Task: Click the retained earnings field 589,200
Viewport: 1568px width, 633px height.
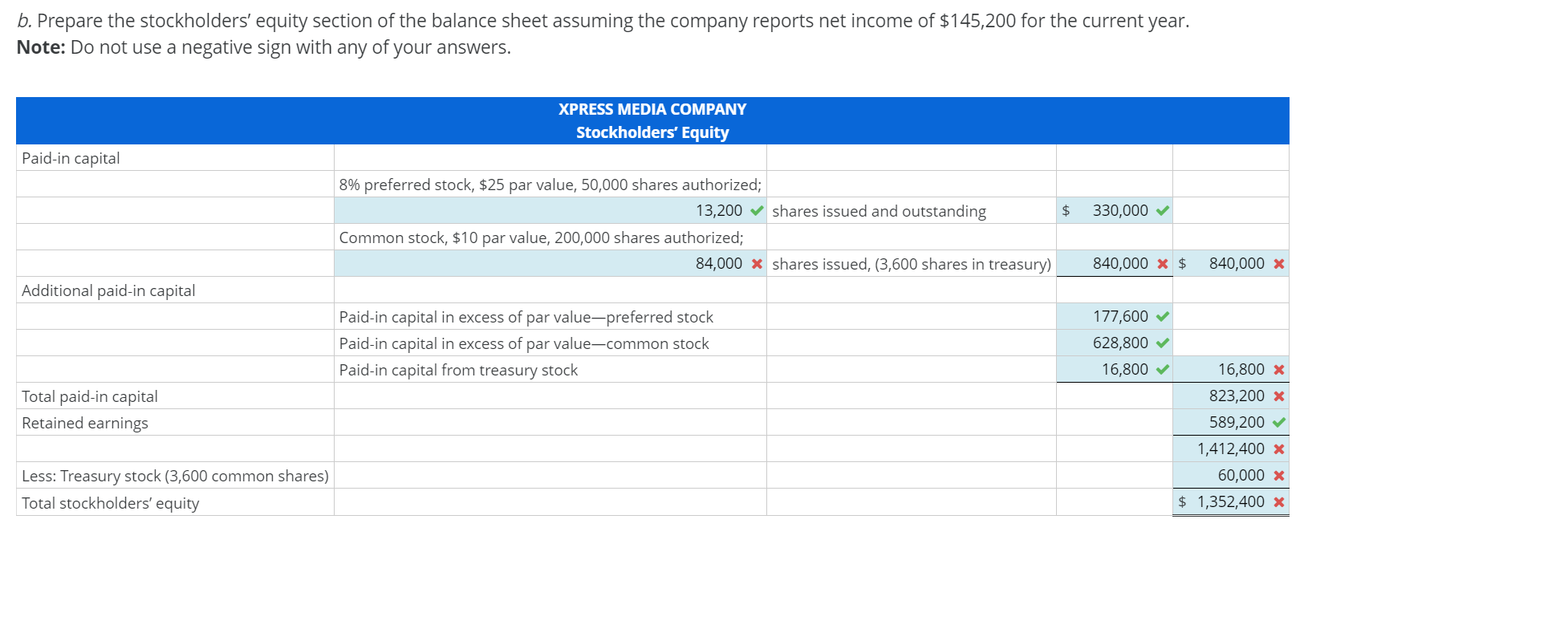Action: (x=1230, y=422)
